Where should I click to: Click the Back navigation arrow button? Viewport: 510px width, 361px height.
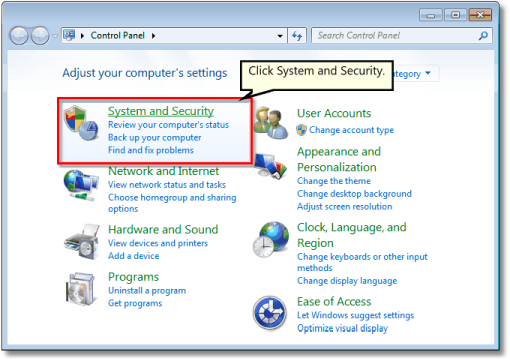(x=19, y=36)
